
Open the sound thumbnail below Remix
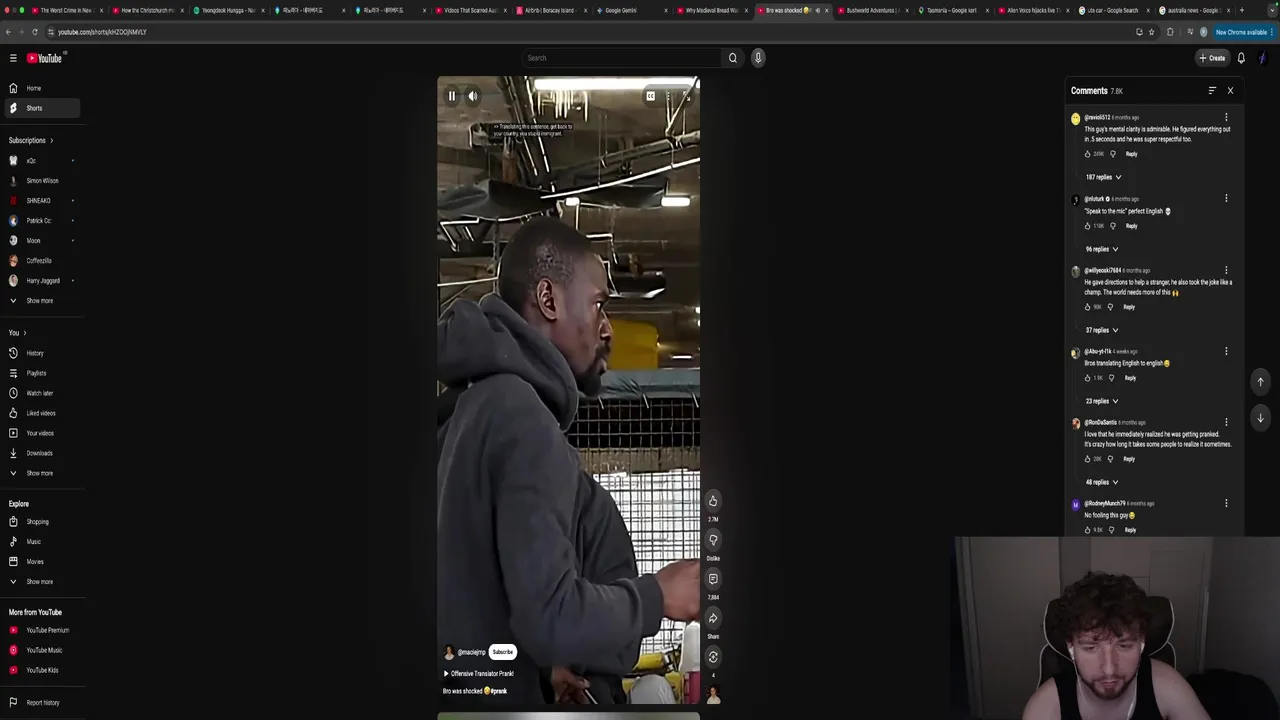pyautogui.click(x=713, y=694)
